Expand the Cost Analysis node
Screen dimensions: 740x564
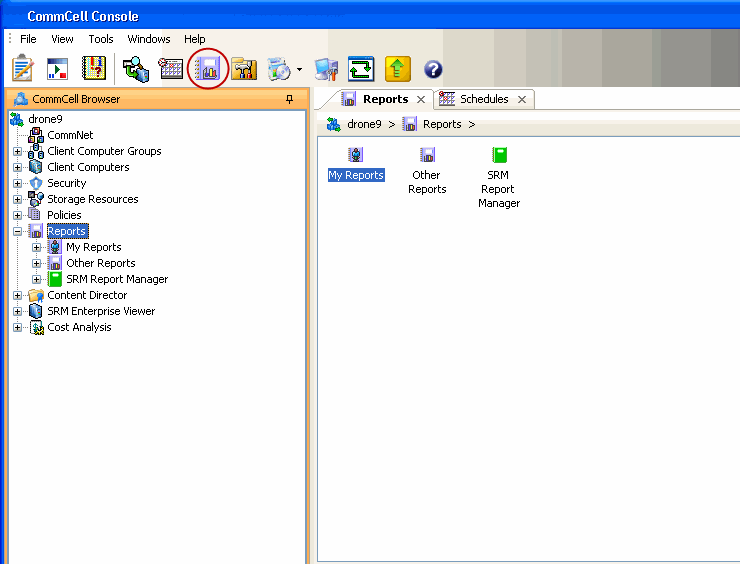[17, 328]
